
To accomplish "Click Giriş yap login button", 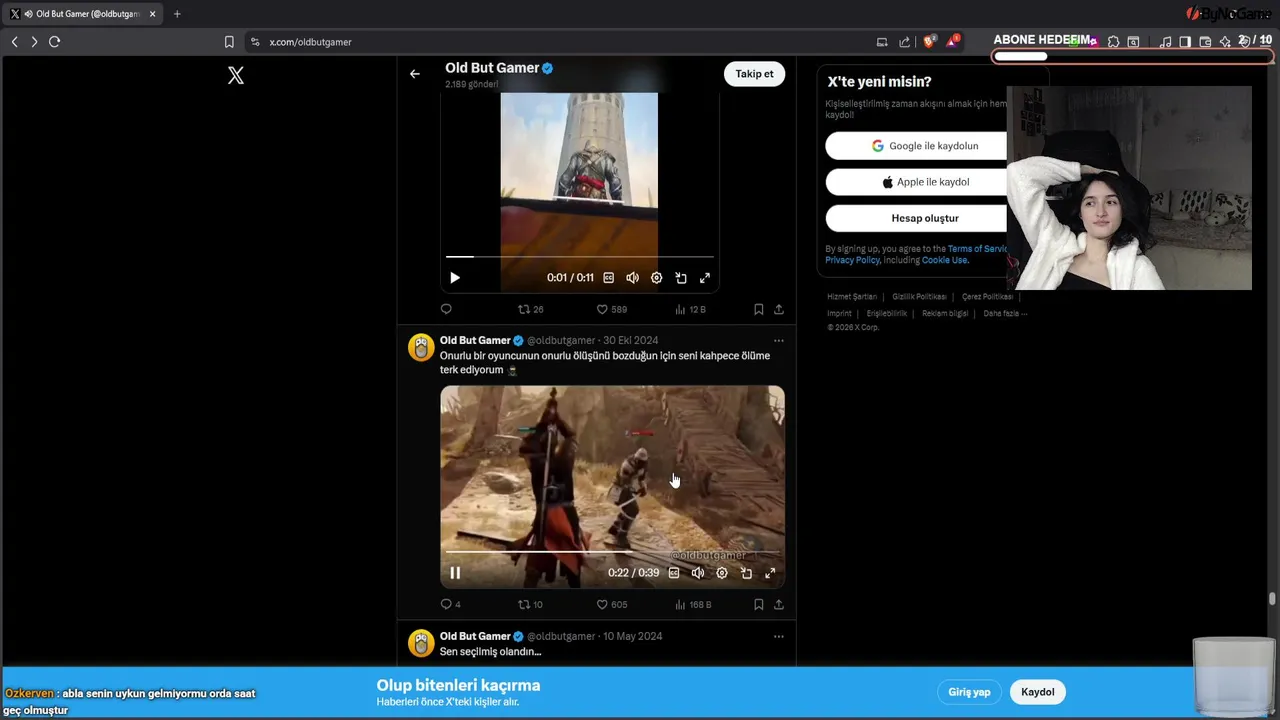I will tap(969, 692).
